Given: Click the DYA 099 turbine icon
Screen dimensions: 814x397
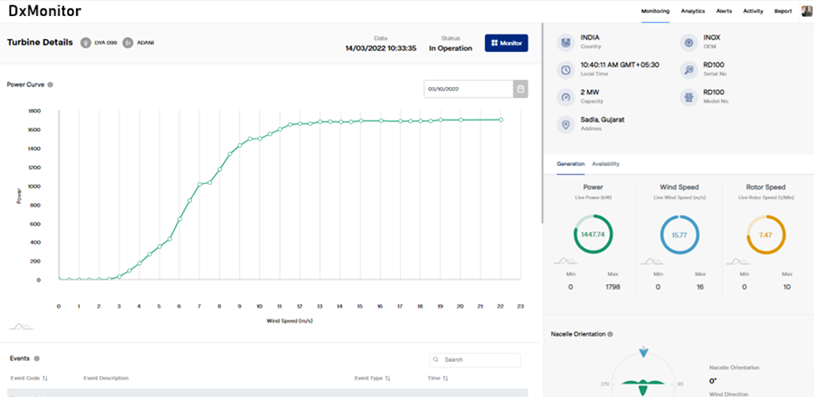Looking at the screenshot, I should tap(86, 43).
